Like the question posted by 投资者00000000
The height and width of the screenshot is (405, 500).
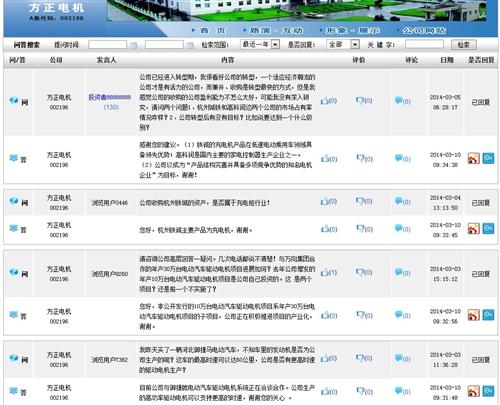pyautogui.click(x=329, y=100)
